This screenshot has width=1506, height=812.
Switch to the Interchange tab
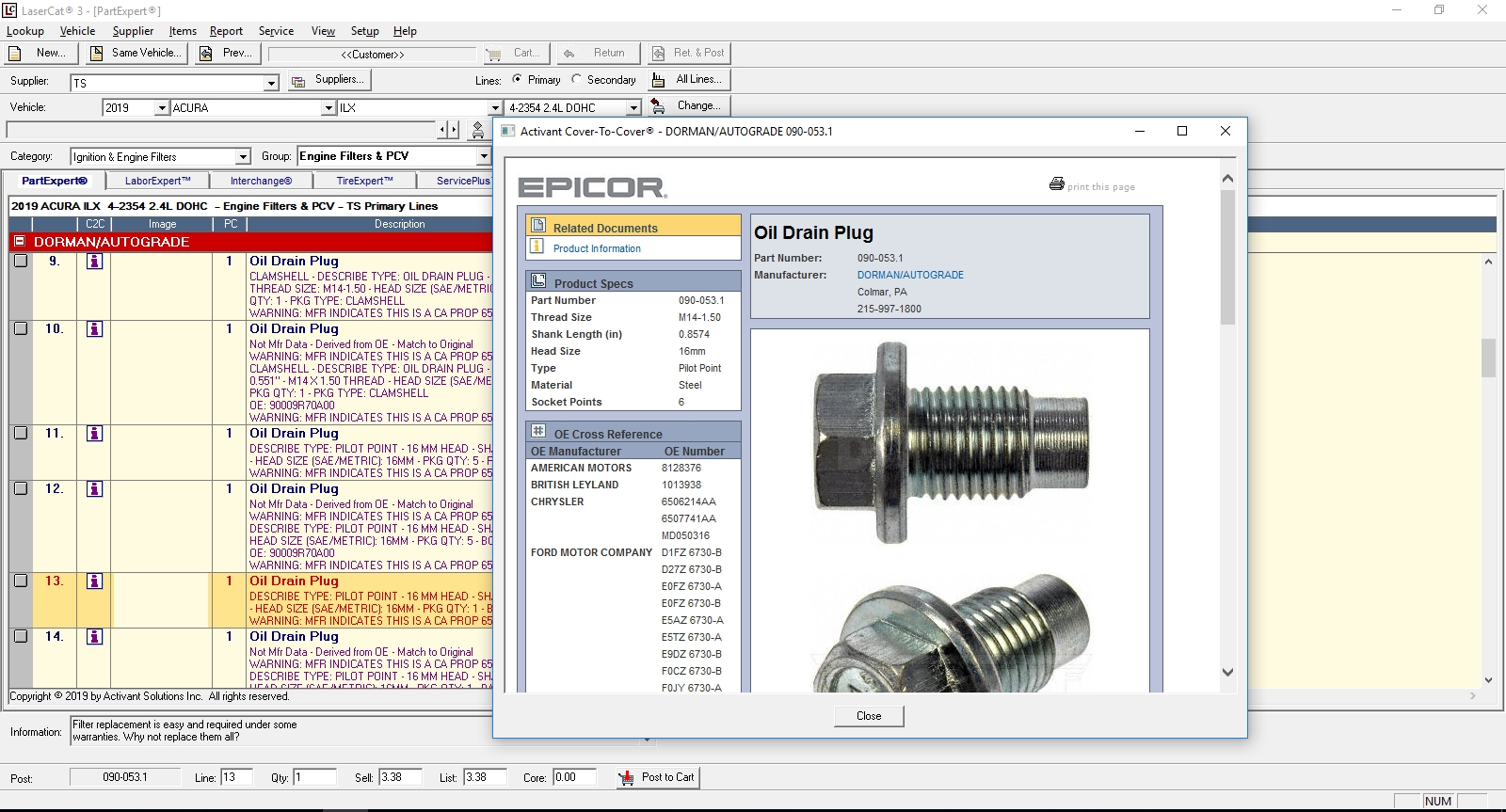(261, 181)
